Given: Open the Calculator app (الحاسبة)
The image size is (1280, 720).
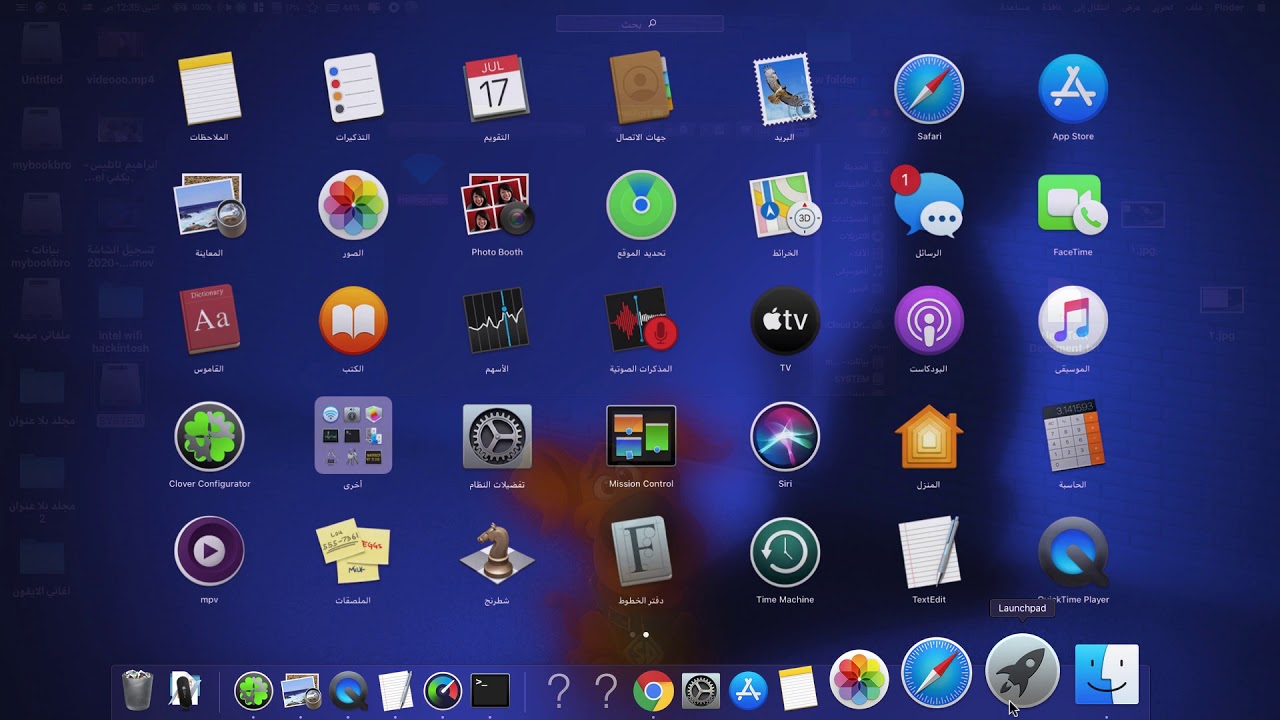Looking at the screenshot, I should coord(1073,437).
